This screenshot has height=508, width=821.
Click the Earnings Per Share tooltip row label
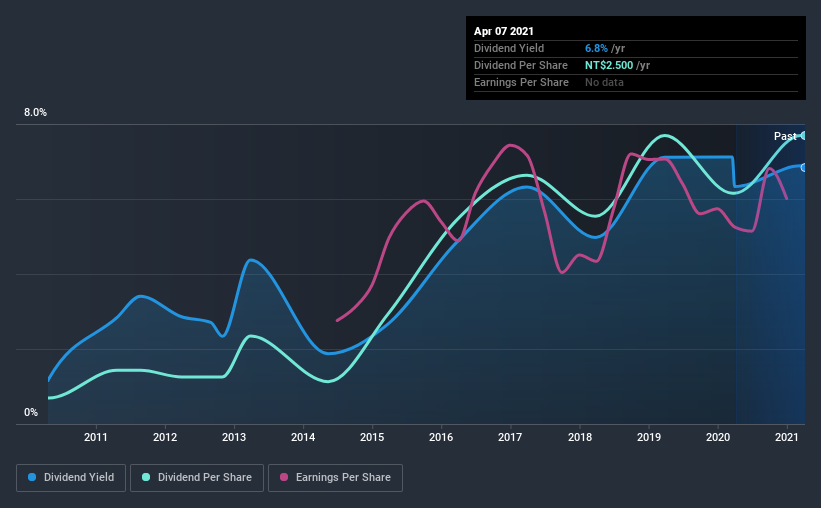point(522,82)
